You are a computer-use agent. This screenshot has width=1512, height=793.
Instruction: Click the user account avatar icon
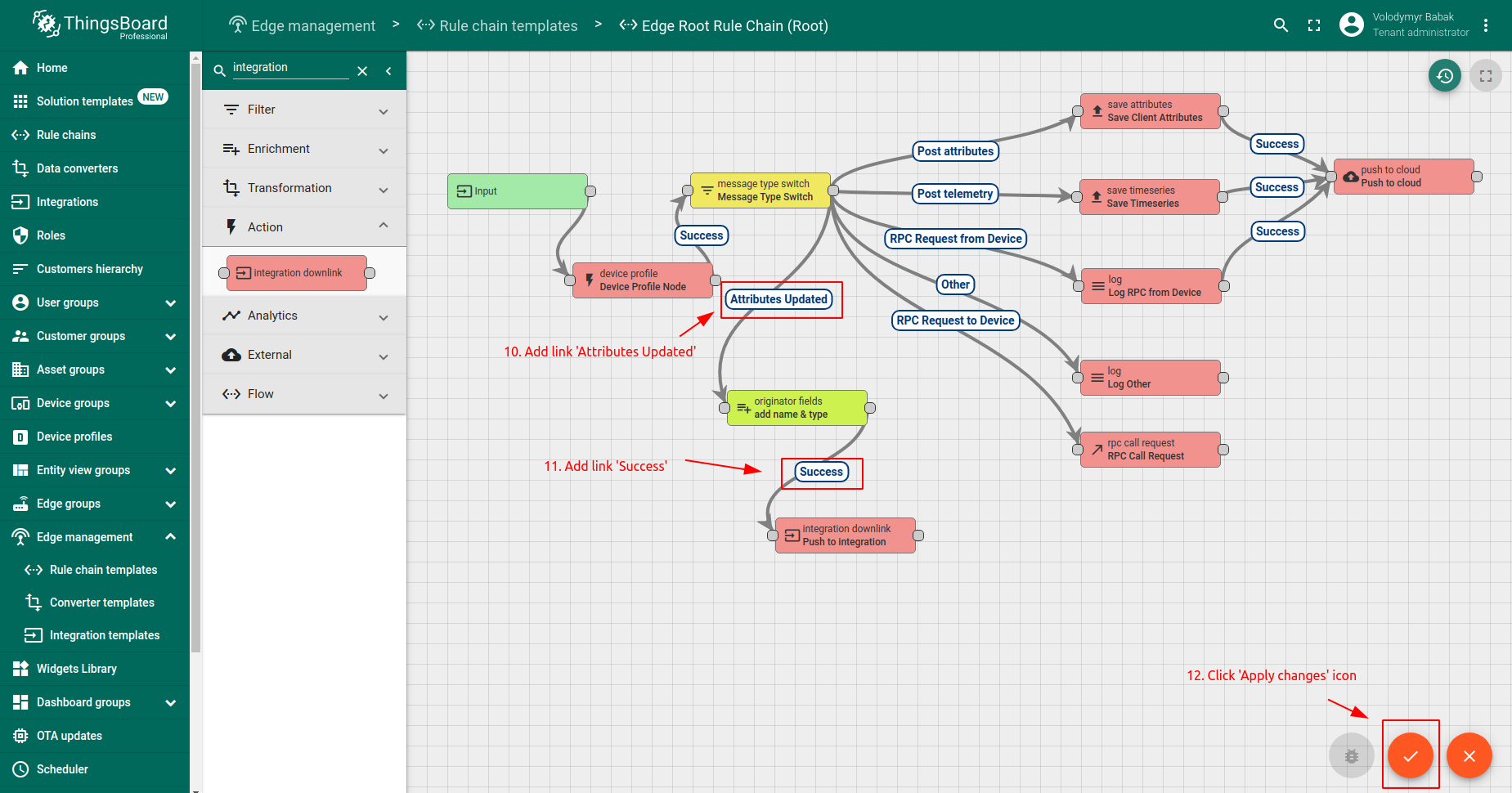click(x=1352, y=25)
